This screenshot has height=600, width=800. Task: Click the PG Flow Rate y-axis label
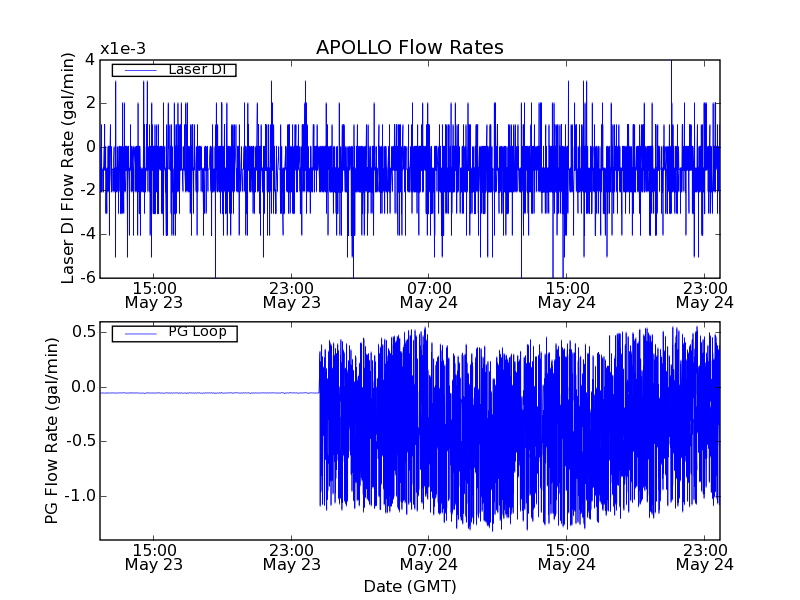[51, 431]
